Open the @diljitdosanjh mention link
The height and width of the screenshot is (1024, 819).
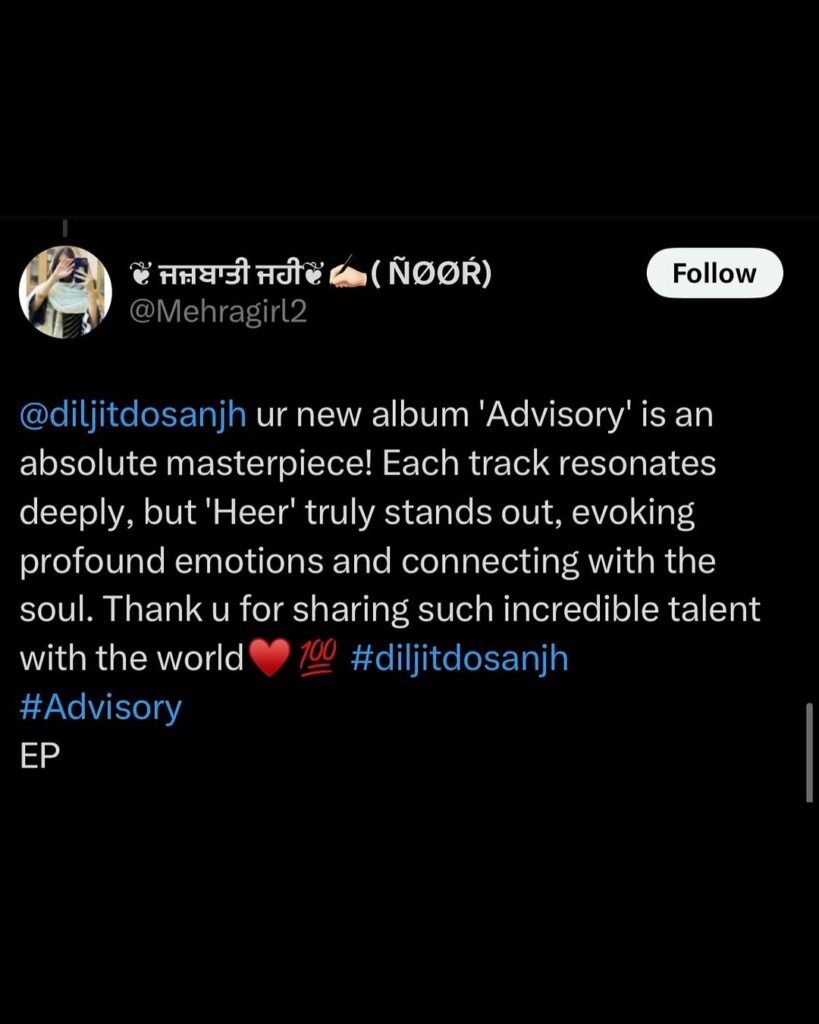click(x=133, y=417)
